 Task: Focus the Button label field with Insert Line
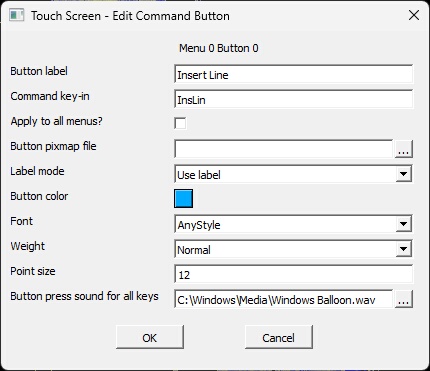tap(293, 74)
